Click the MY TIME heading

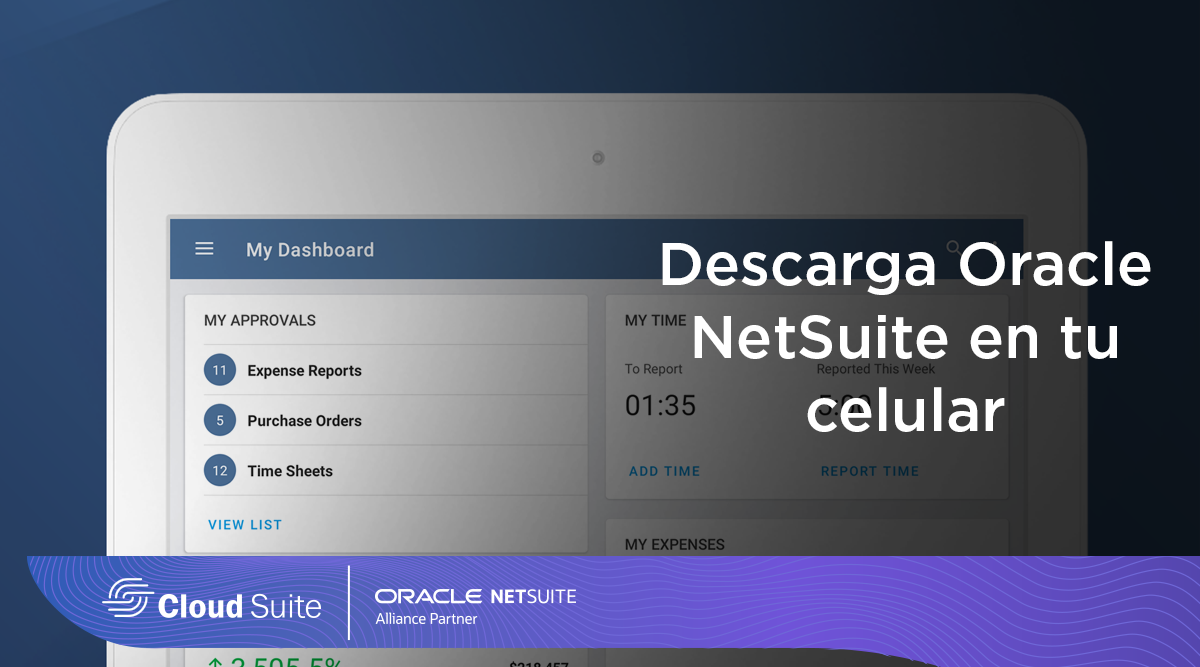656,320
